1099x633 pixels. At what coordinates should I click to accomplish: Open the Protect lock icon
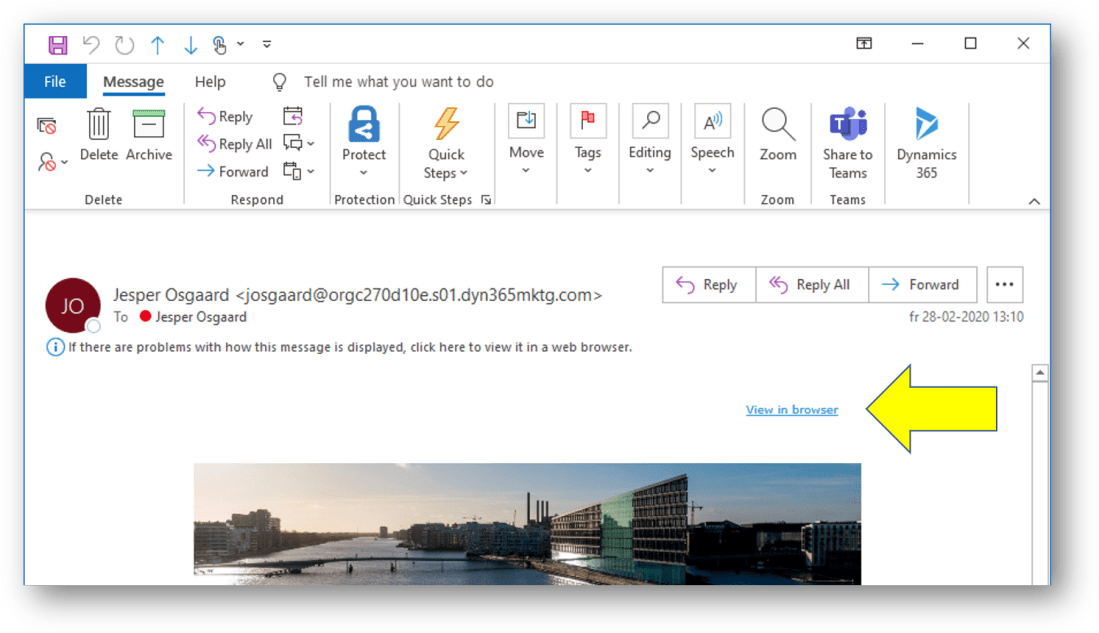tap(364, 125)
